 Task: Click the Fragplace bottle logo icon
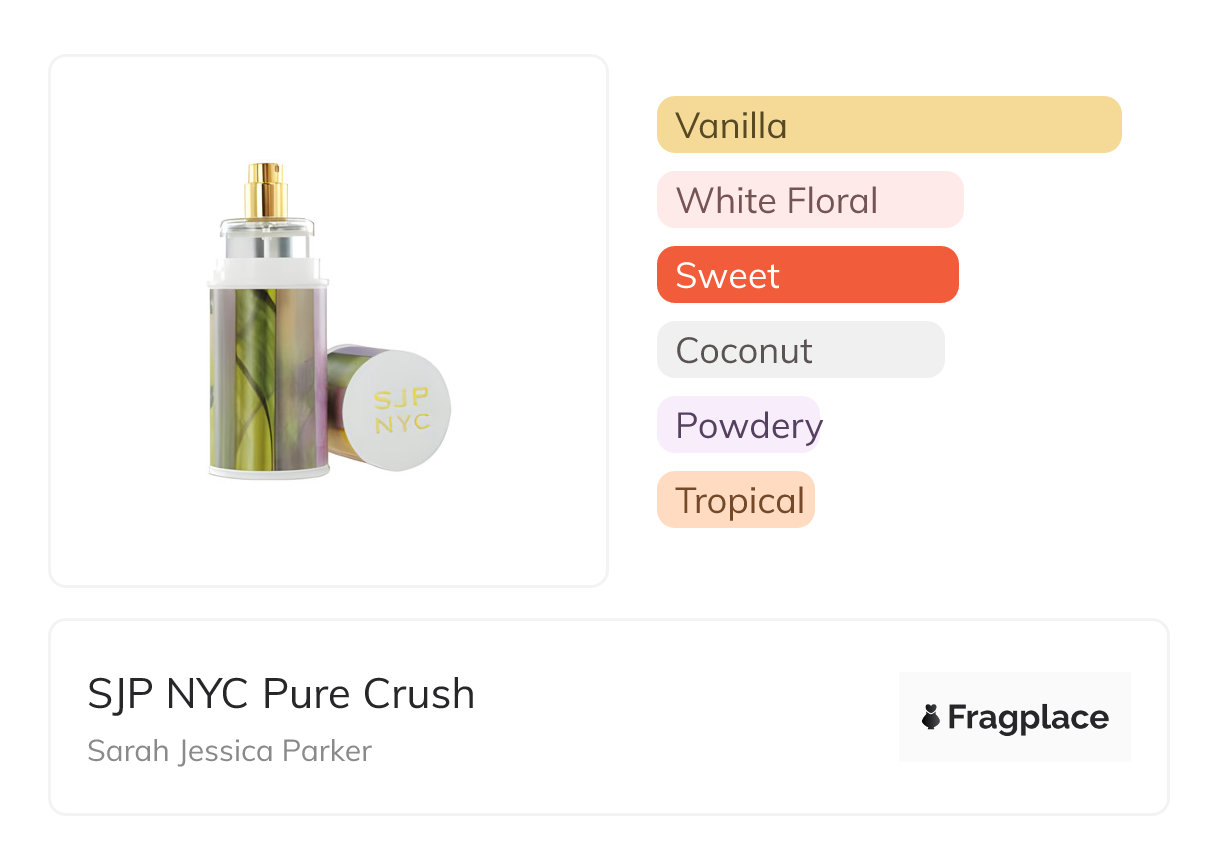pyautogui.click(x=931, y=717)
